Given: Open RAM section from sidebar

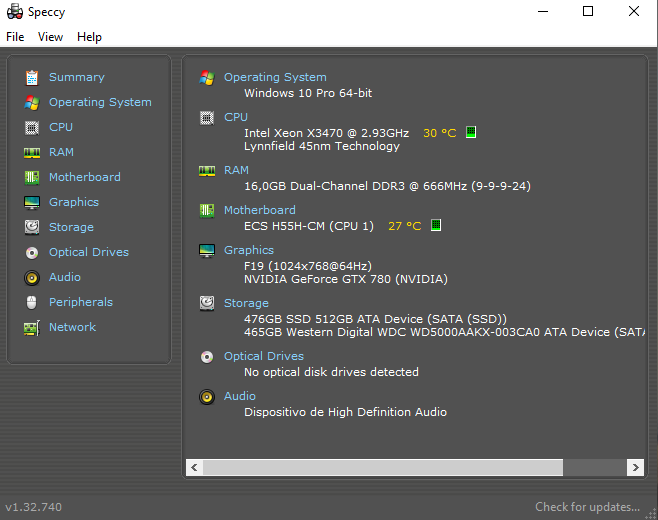Looking at the screenshot, I should [61, 152].
